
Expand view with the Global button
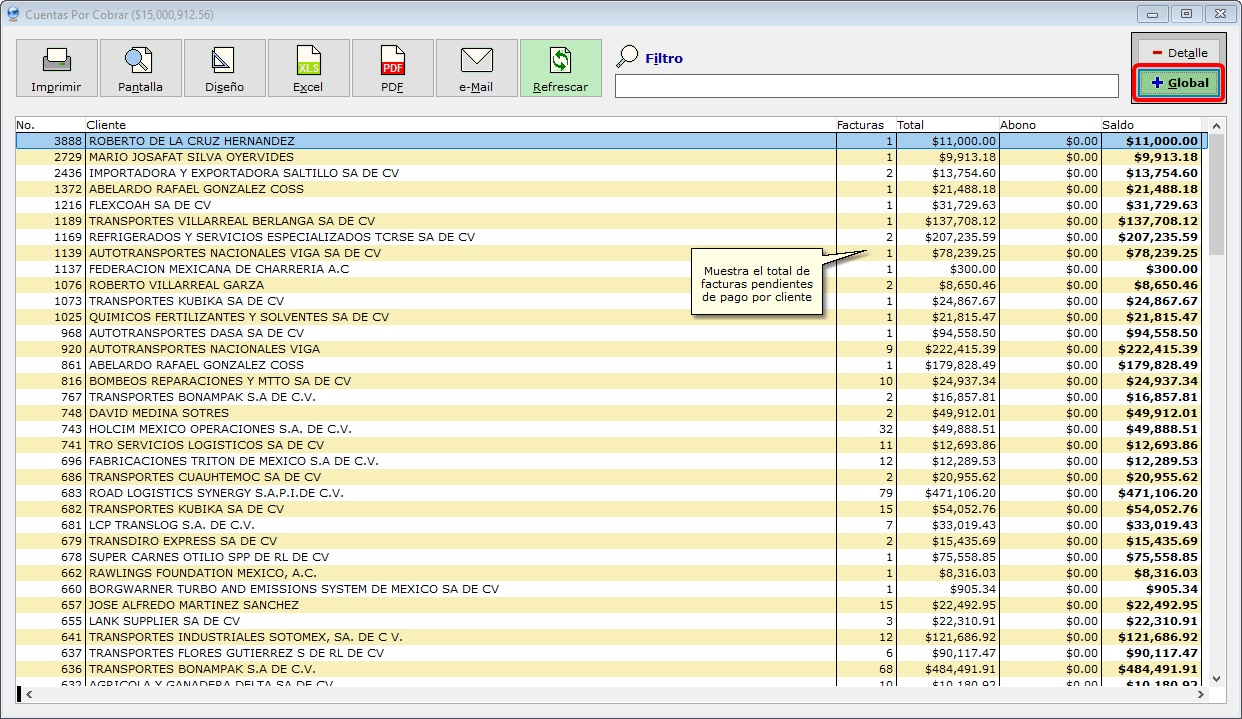point(1180,83)
